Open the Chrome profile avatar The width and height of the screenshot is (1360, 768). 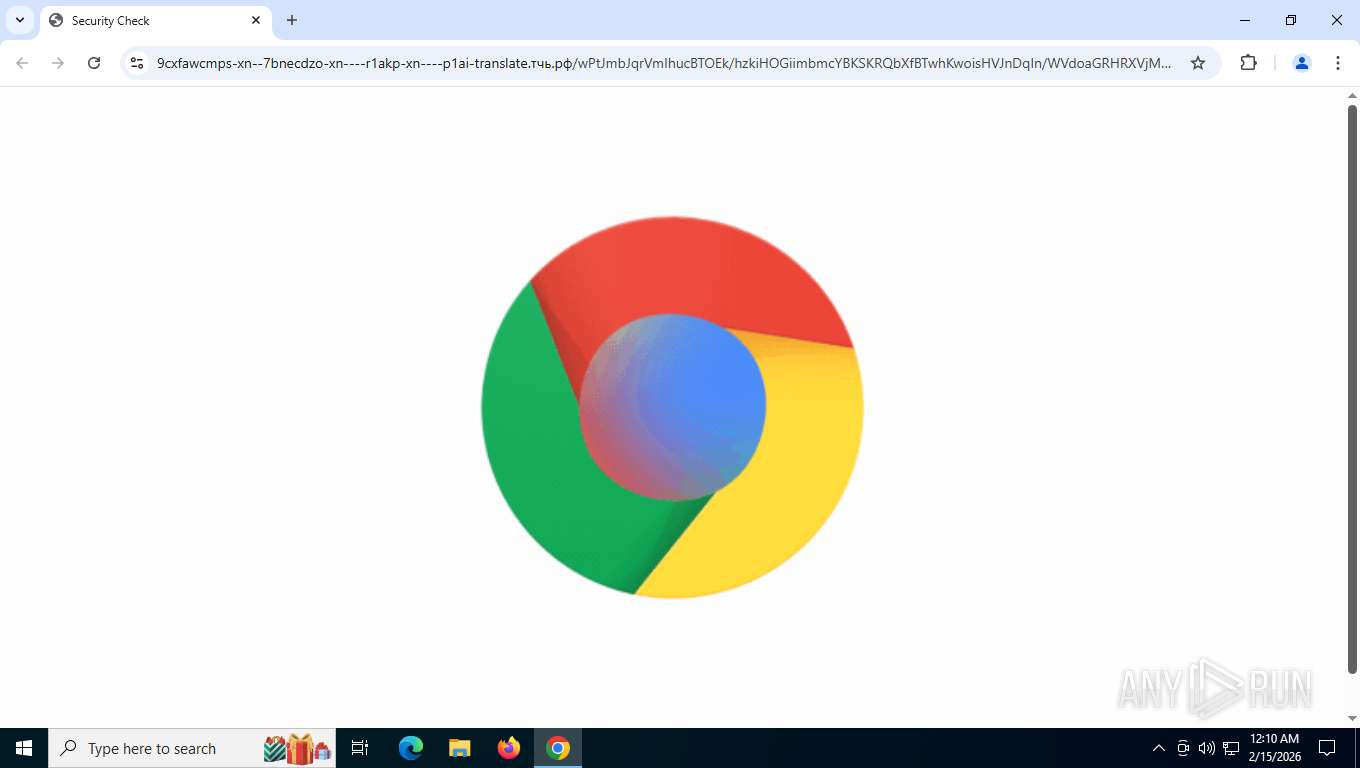click(x=1302, y=63)
